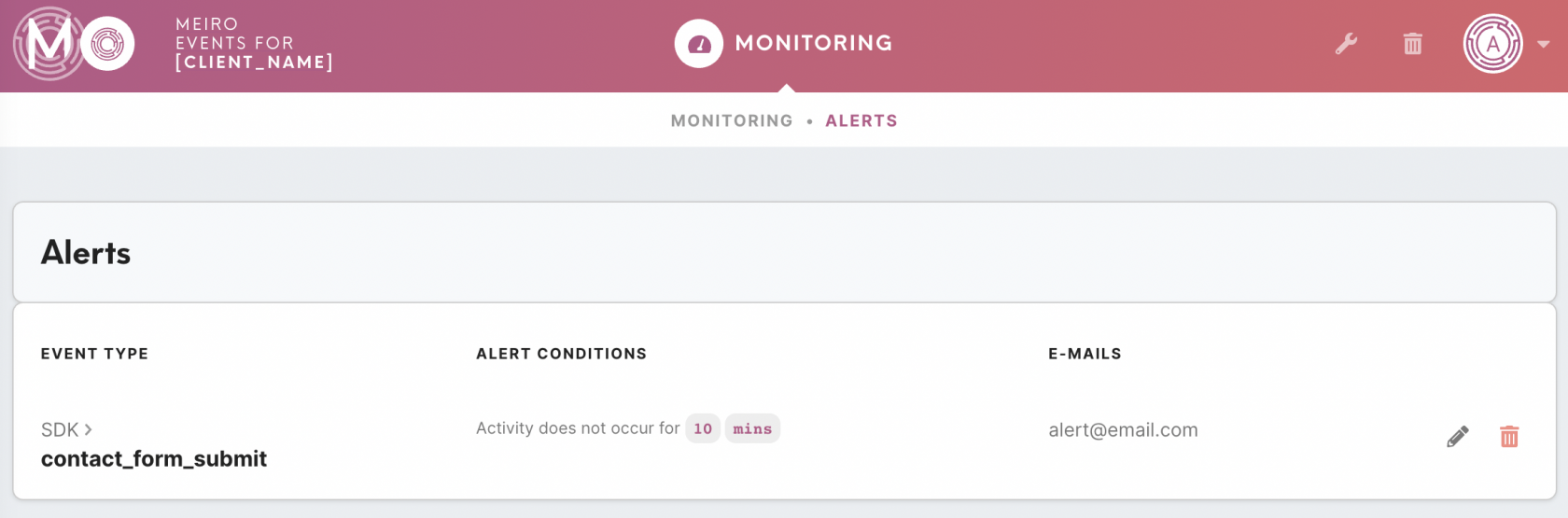Click the mins unit badge
The height and width of the screenshot is (518, 1568).
click(752, 428)
